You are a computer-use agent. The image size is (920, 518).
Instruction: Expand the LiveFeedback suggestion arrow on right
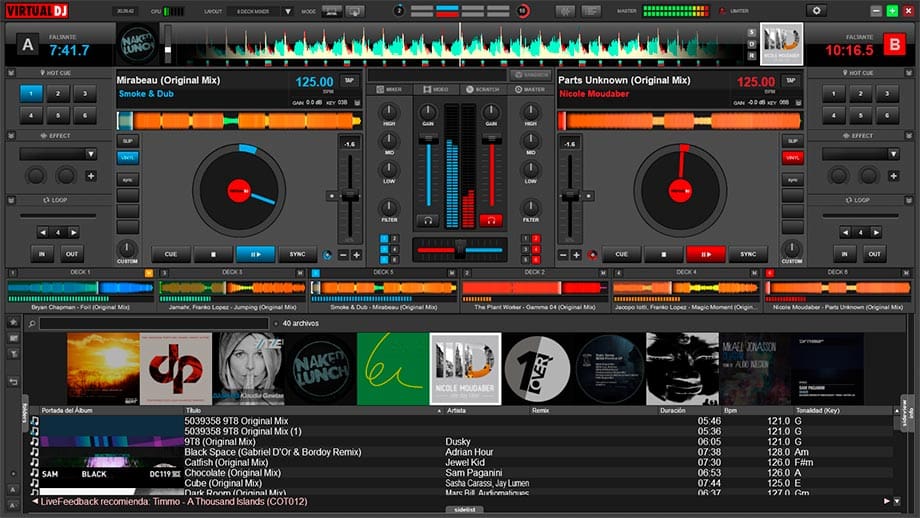point(887,501)
